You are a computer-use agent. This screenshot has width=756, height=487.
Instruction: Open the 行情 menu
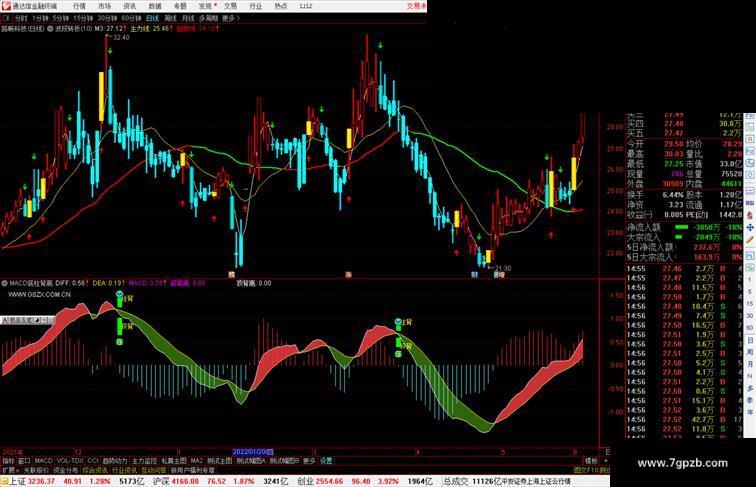80,6
